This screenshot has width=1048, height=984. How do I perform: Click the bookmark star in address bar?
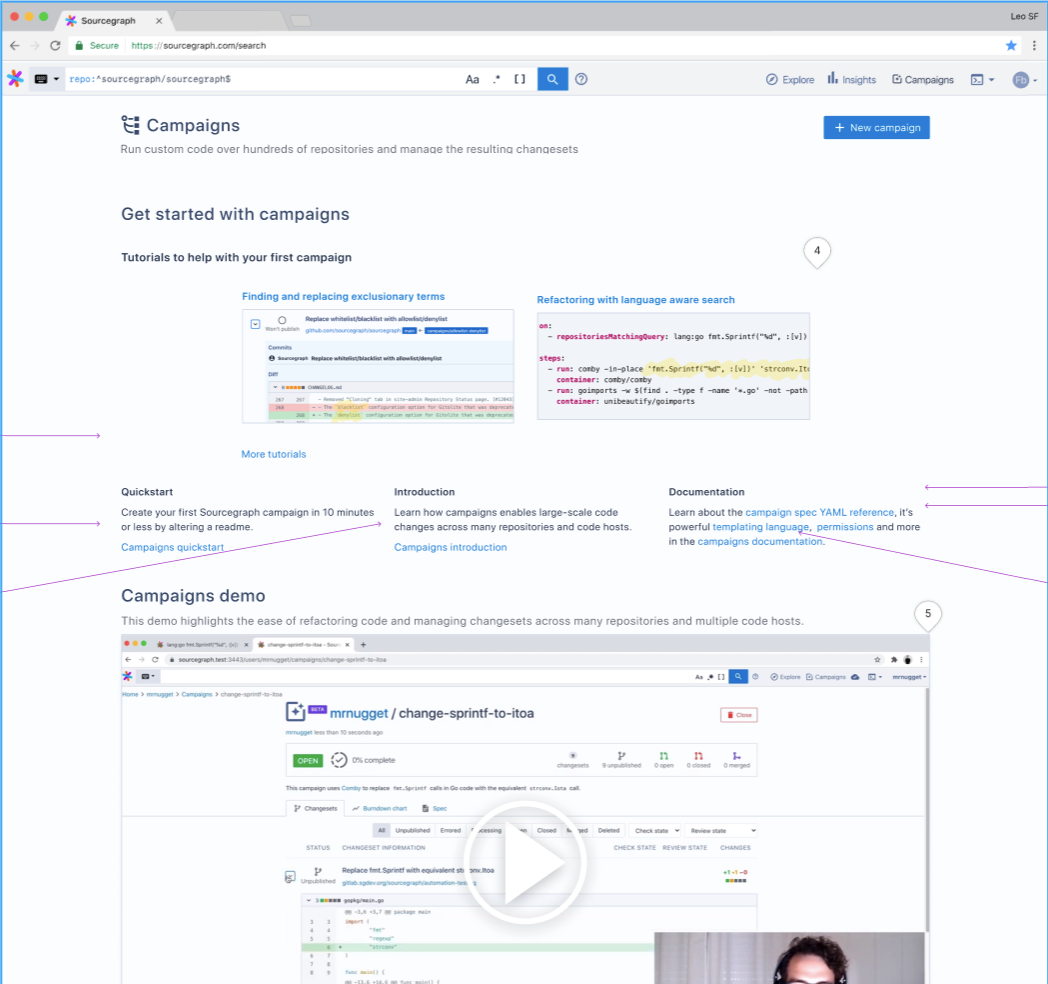pos(1011,45)
